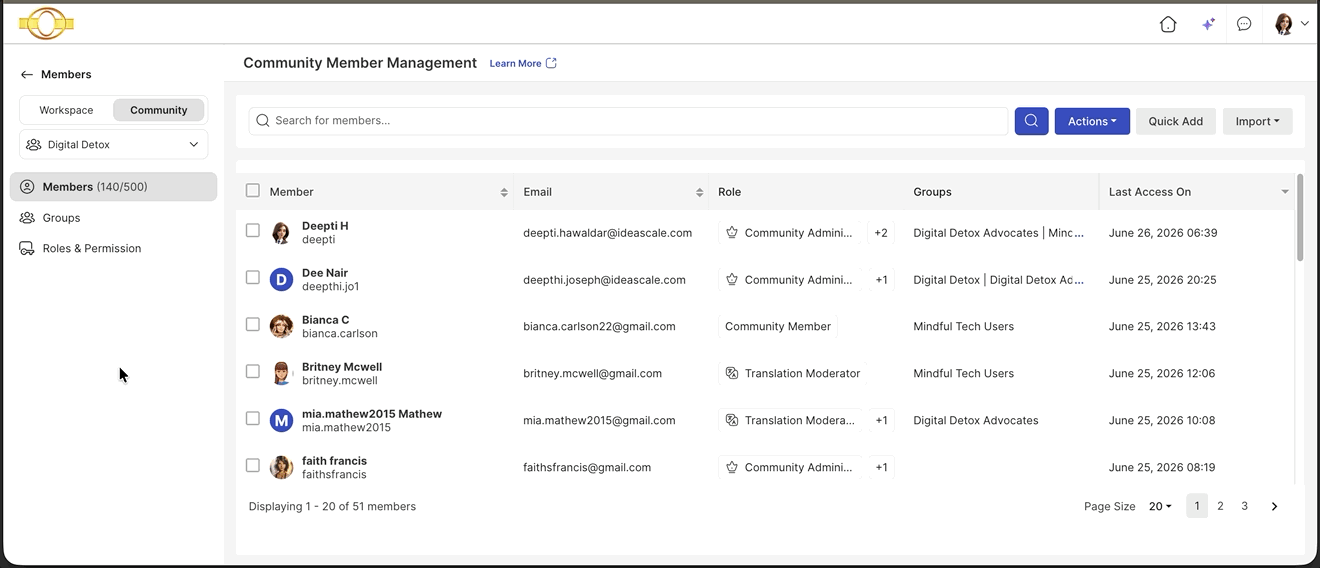The height and width of the screenshot is (568, 1320).
Task: Check the box for Deepti H
Action: [253, 230]
